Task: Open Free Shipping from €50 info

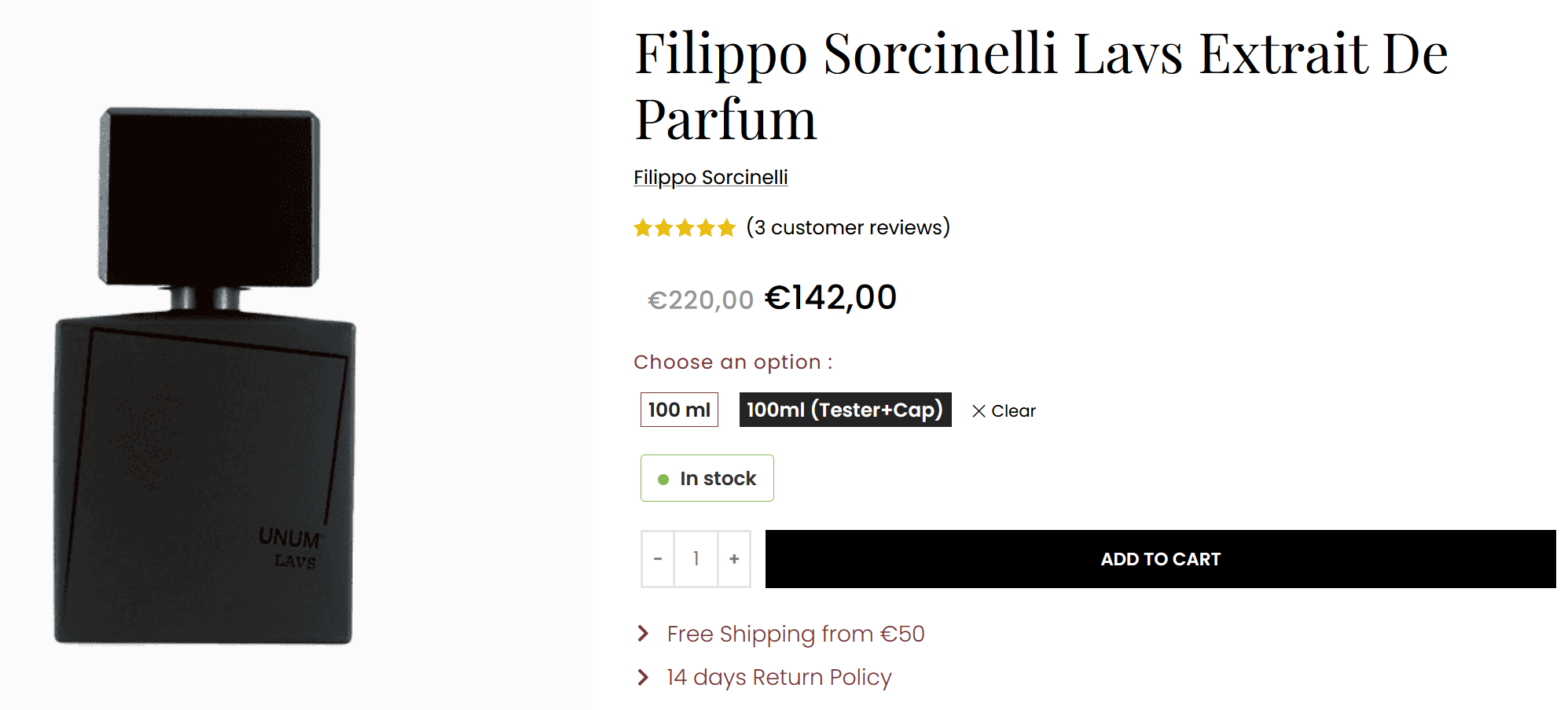Action: (x=795, y=634)
